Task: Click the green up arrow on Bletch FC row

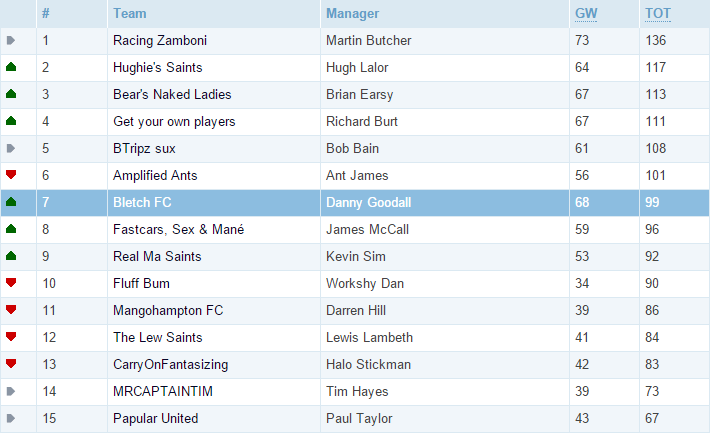Action: point(11,202)
